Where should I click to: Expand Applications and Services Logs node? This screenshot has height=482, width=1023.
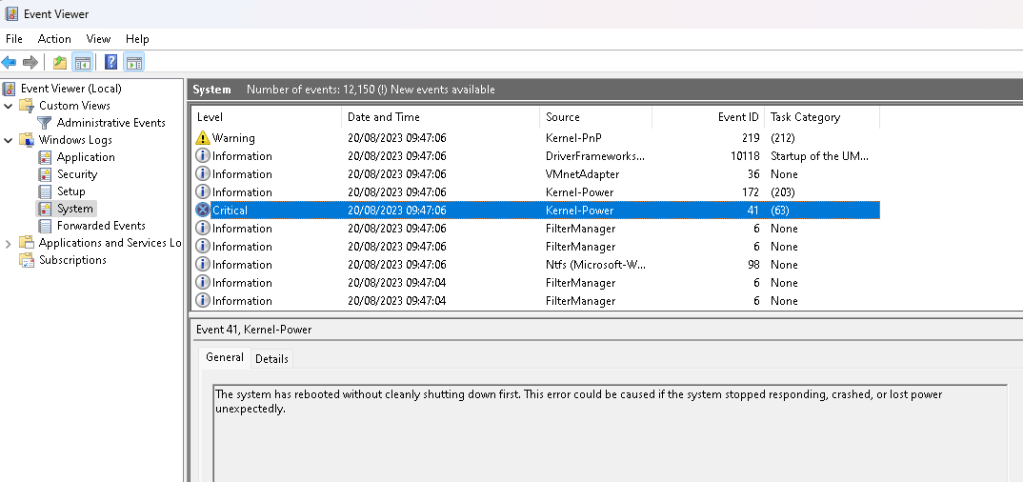pos(8,243)
